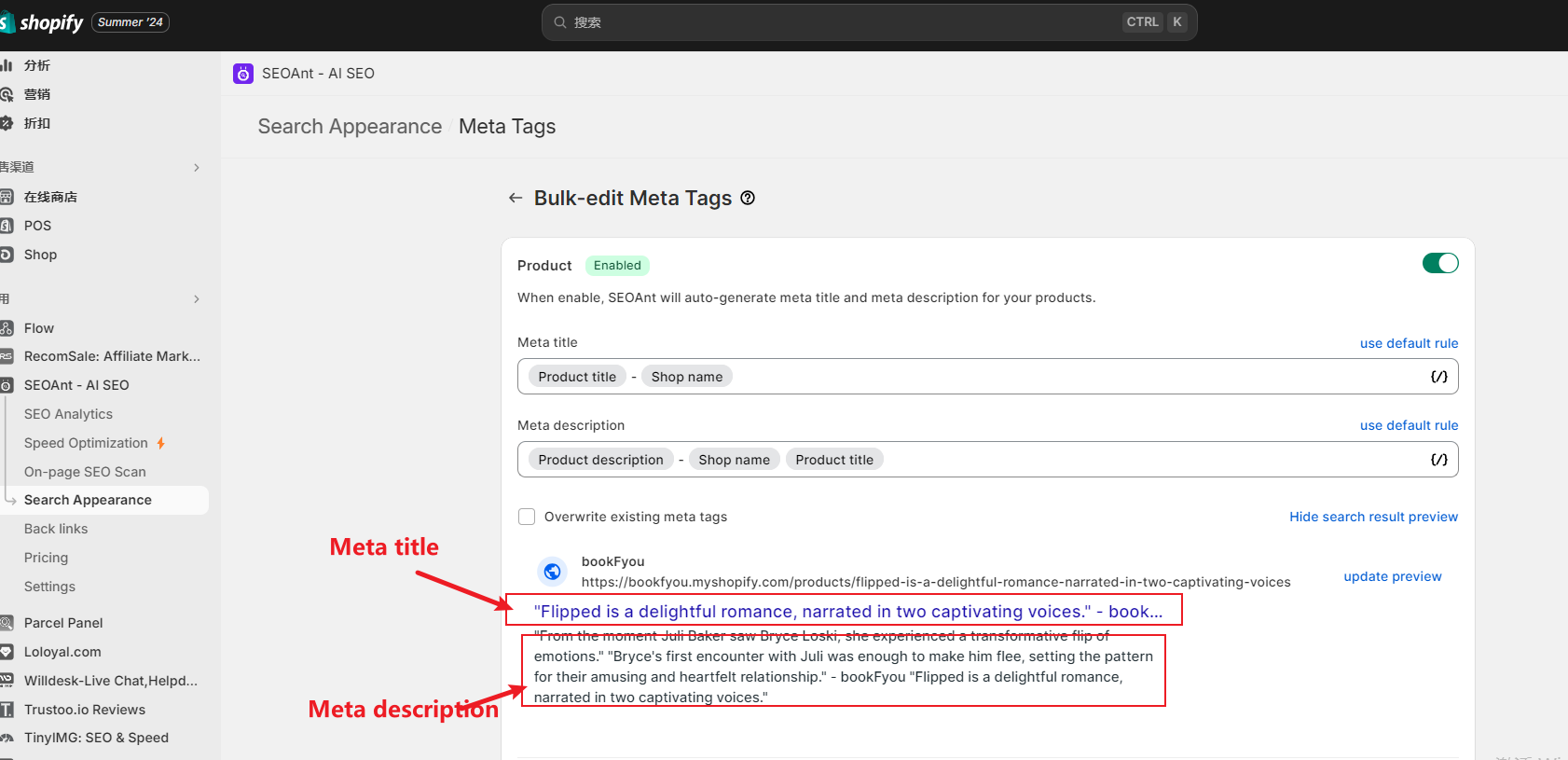Open Back links page
Screen dimensions: 1568x760
tap(56, 529)
